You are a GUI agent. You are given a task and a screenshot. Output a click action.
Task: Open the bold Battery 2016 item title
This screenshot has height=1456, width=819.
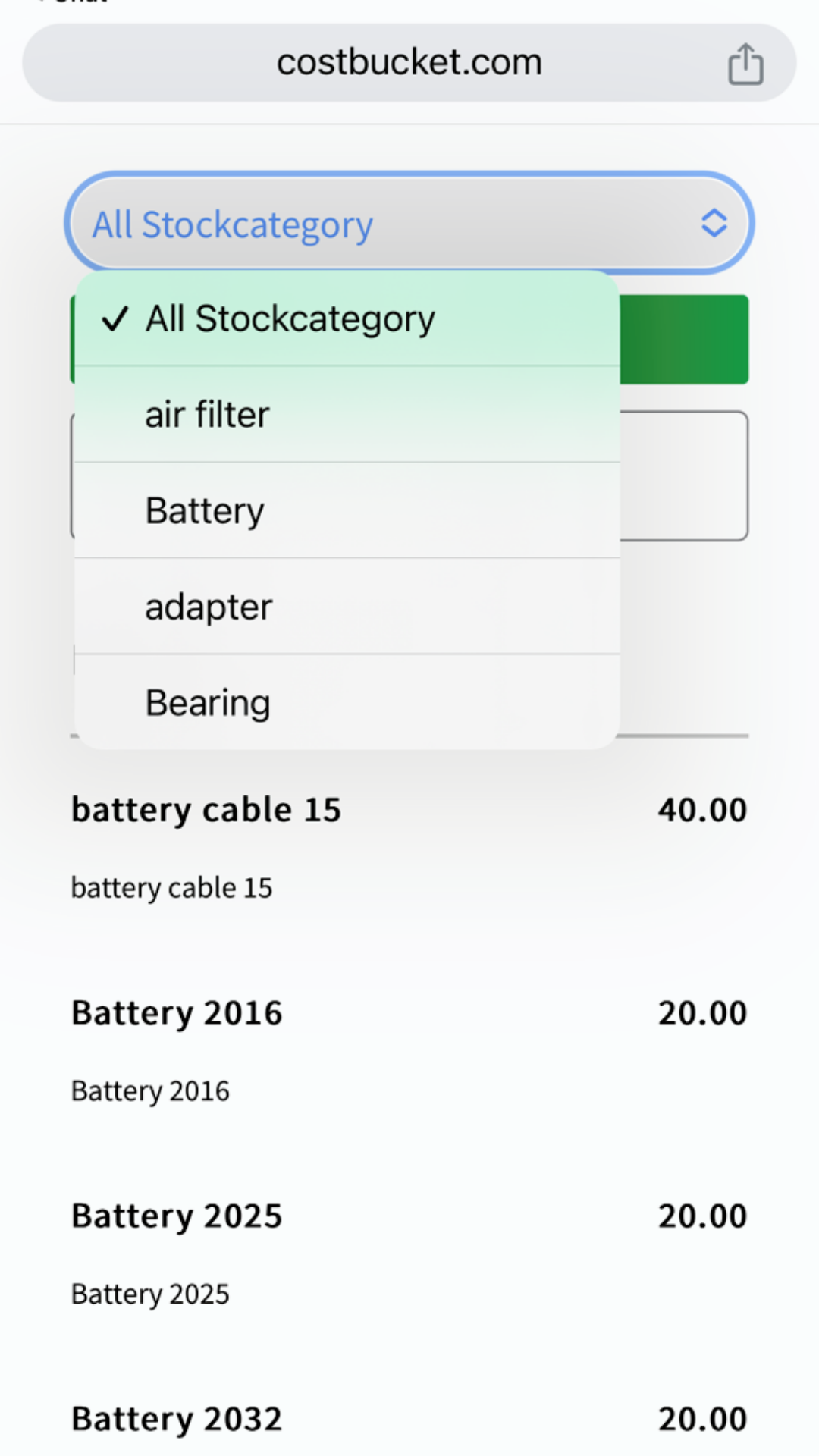pyautogui.click(x=177, y=1013)
